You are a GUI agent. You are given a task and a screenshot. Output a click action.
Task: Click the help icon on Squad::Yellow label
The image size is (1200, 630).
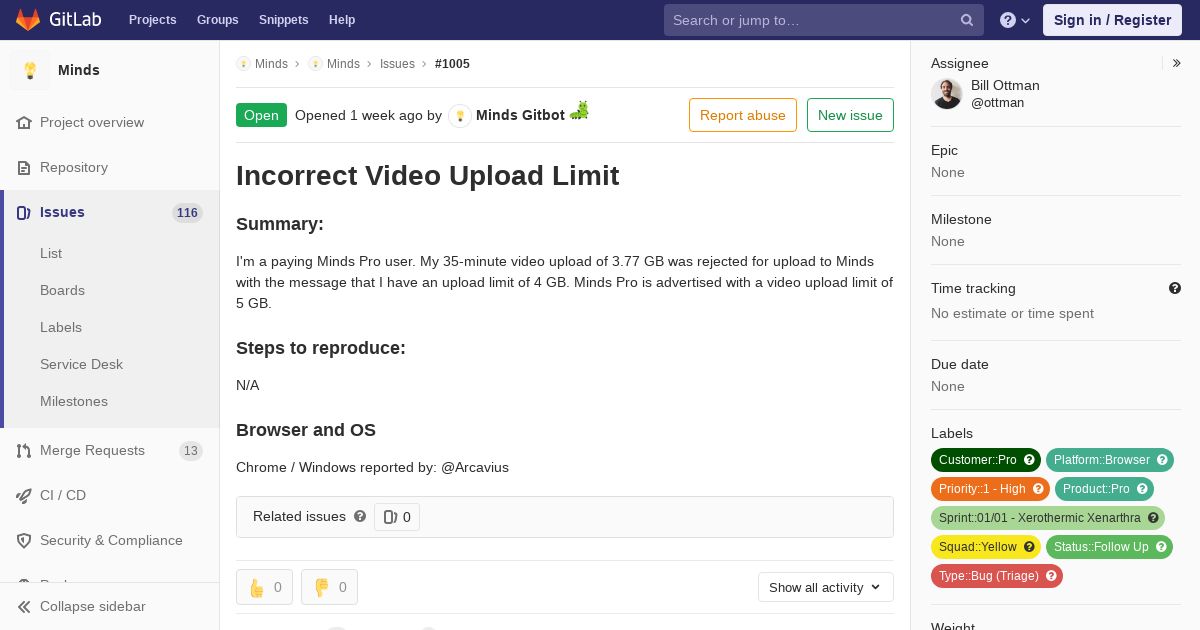pyautogui.click(x=1029, y=547)
